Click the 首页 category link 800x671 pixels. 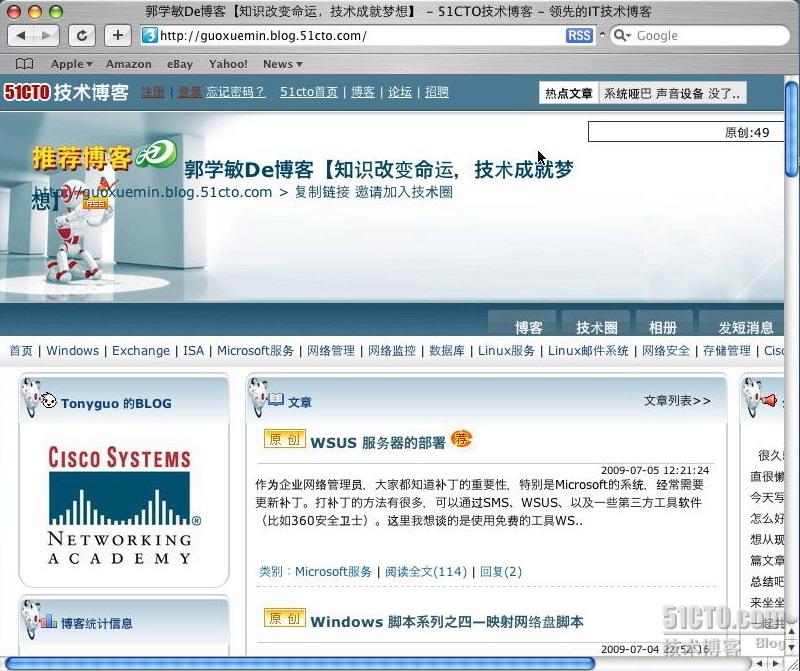click(21, 351)
